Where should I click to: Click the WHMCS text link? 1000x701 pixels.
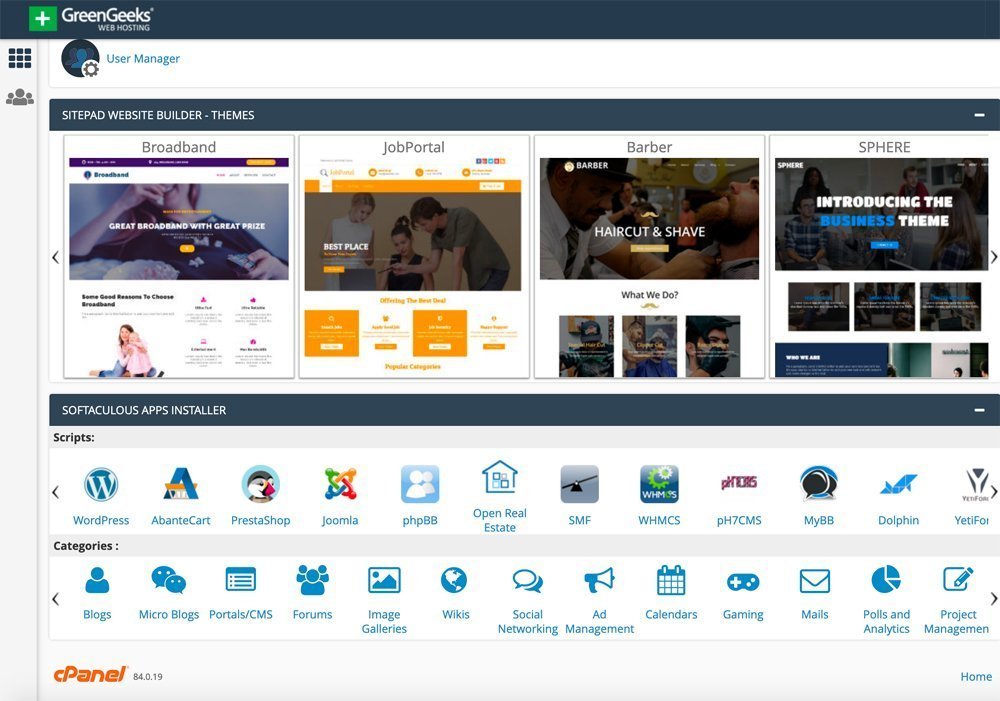(x=659, y=520)
